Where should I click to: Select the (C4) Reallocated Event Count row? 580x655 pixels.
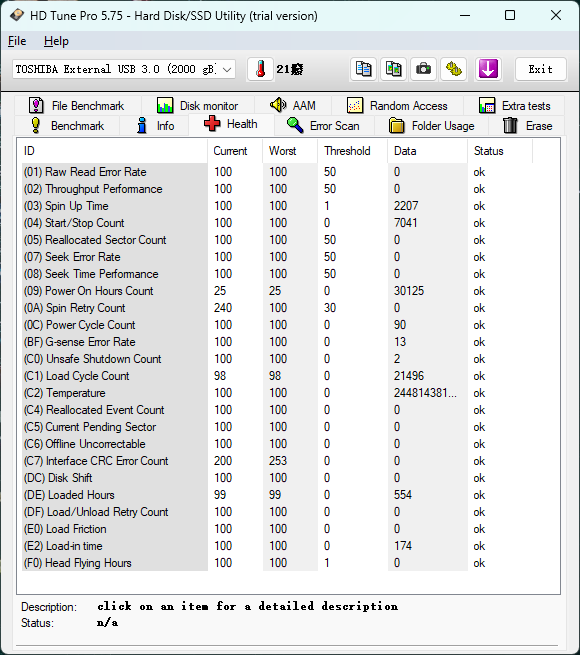277,410
